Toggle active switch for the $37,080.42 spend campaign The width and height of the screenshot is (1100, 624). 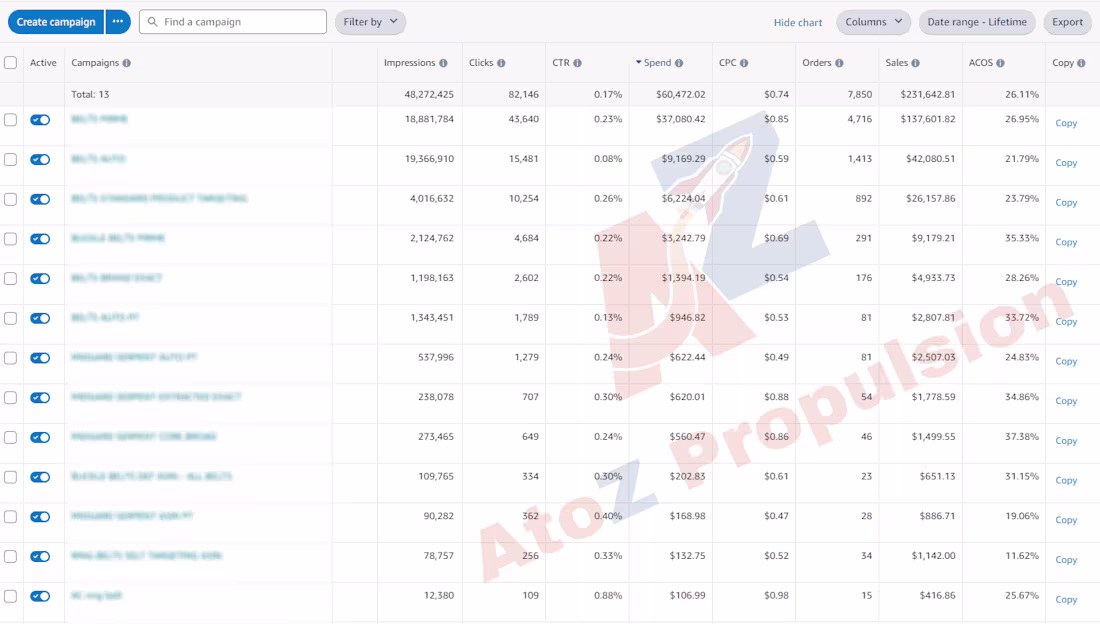40,120
